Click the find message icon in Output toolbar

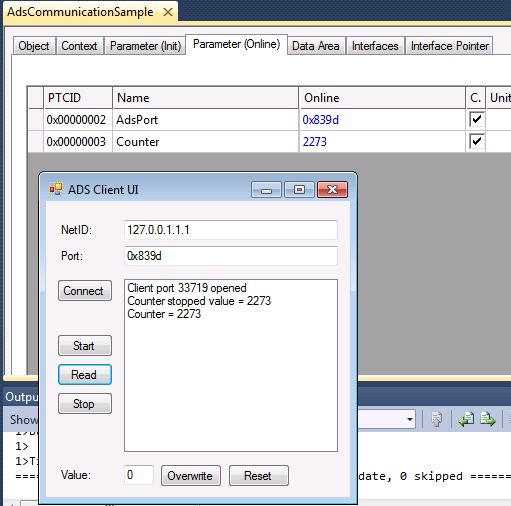(x=437, y=419)
